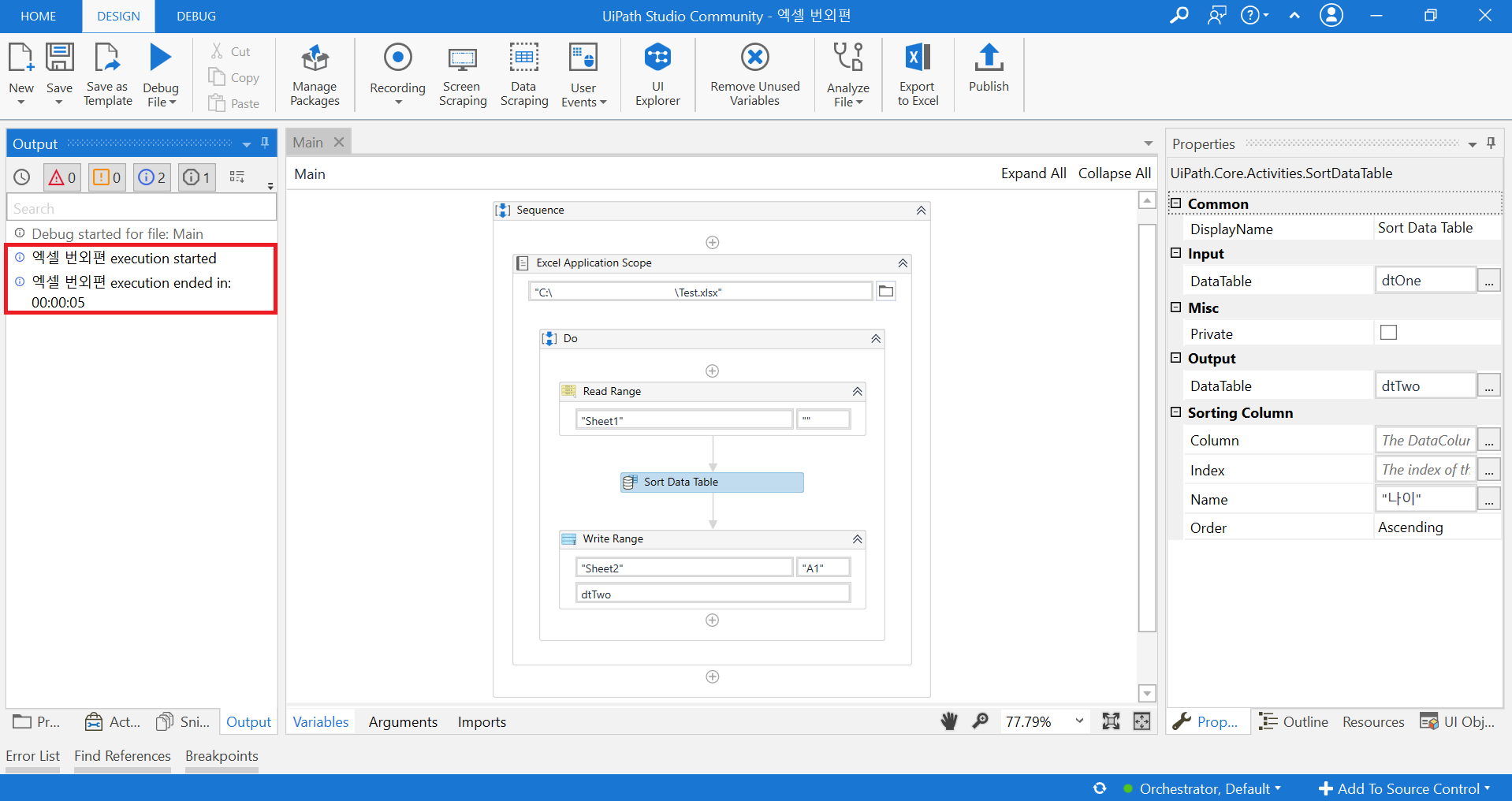Image resolution: width=1512 pixels, height=801 pixels.
Task: Open the Properties panel dropdown arrow
Action: tap(1472, 144)
